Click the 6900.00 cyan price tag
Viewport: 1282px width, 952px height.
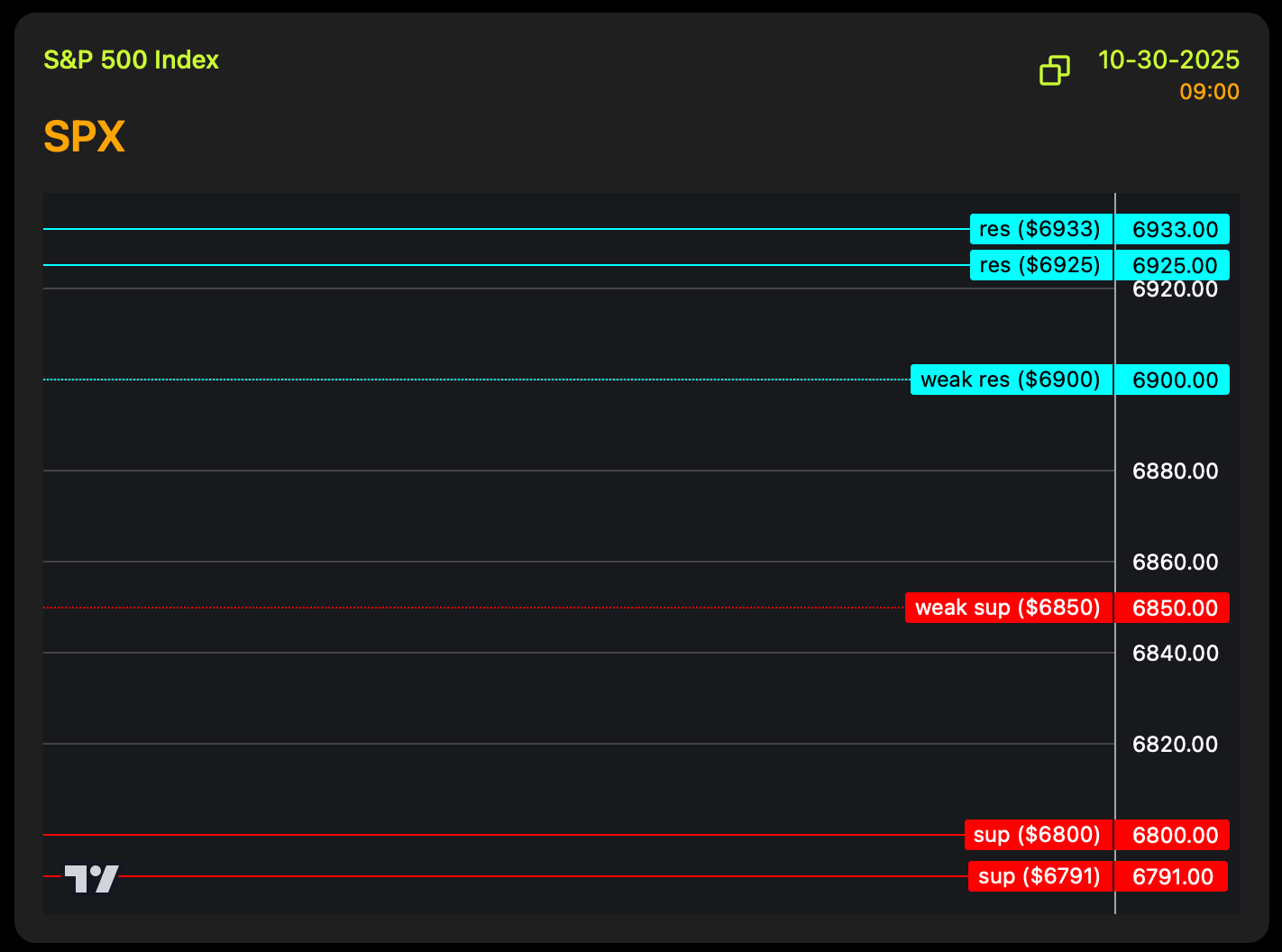1174,380
